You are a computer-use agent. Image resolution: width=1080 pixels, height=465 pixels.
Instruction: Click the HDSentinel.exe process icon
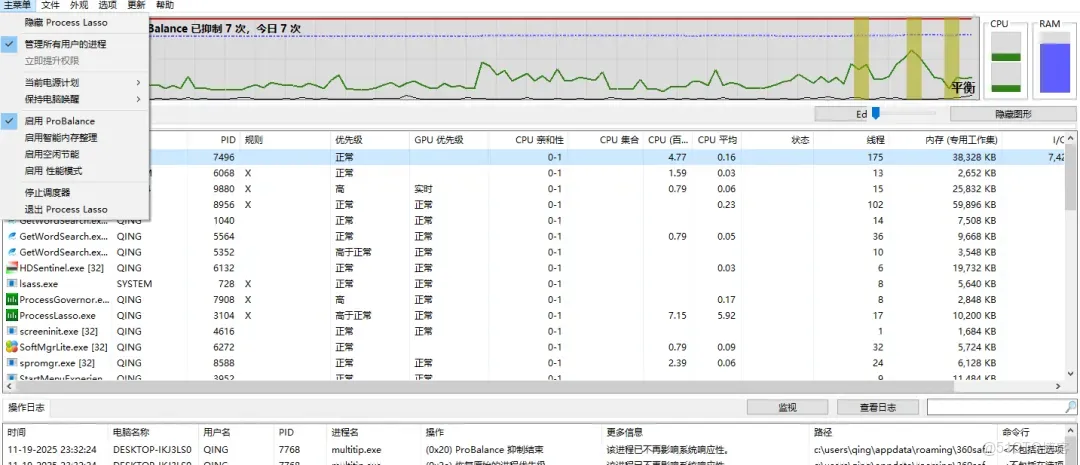(x=12, y=268)
